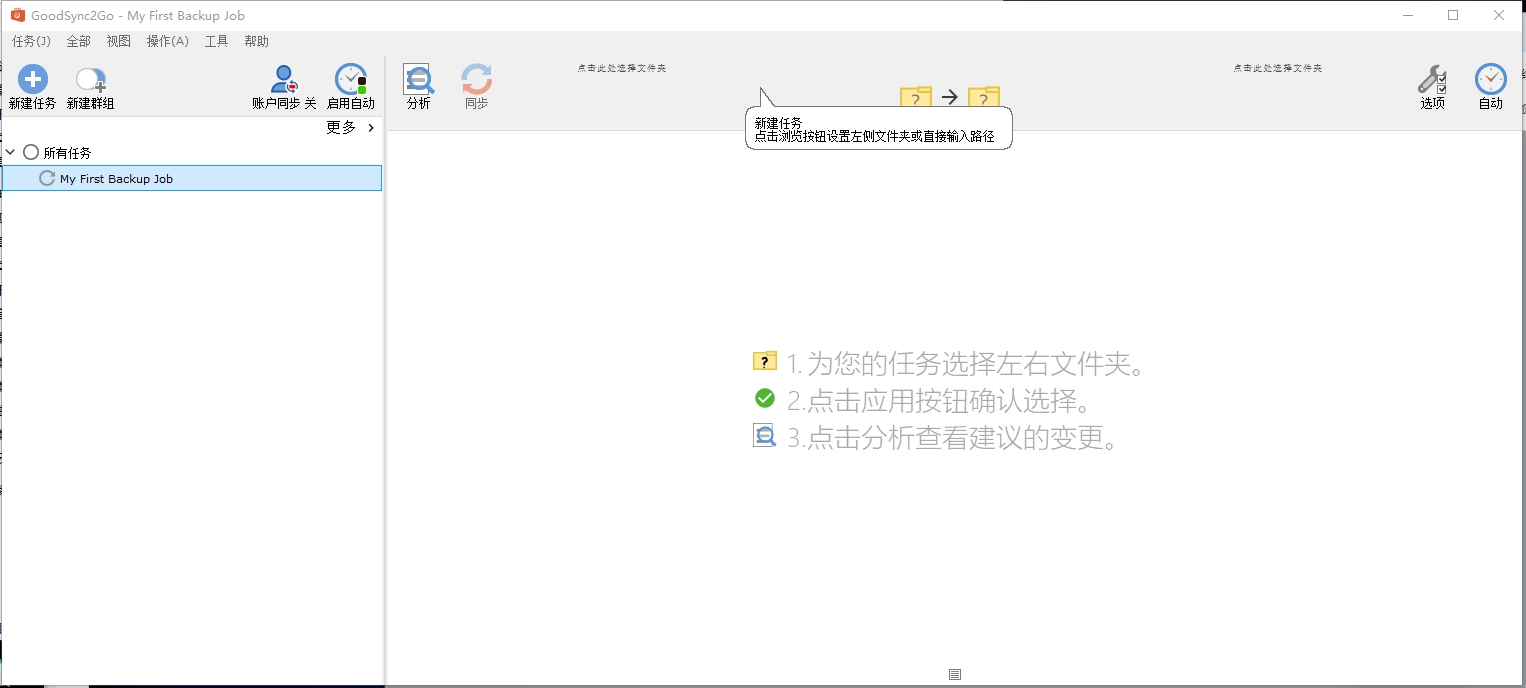Click the sync direction arrow between folders

click(x=950, y=97)
